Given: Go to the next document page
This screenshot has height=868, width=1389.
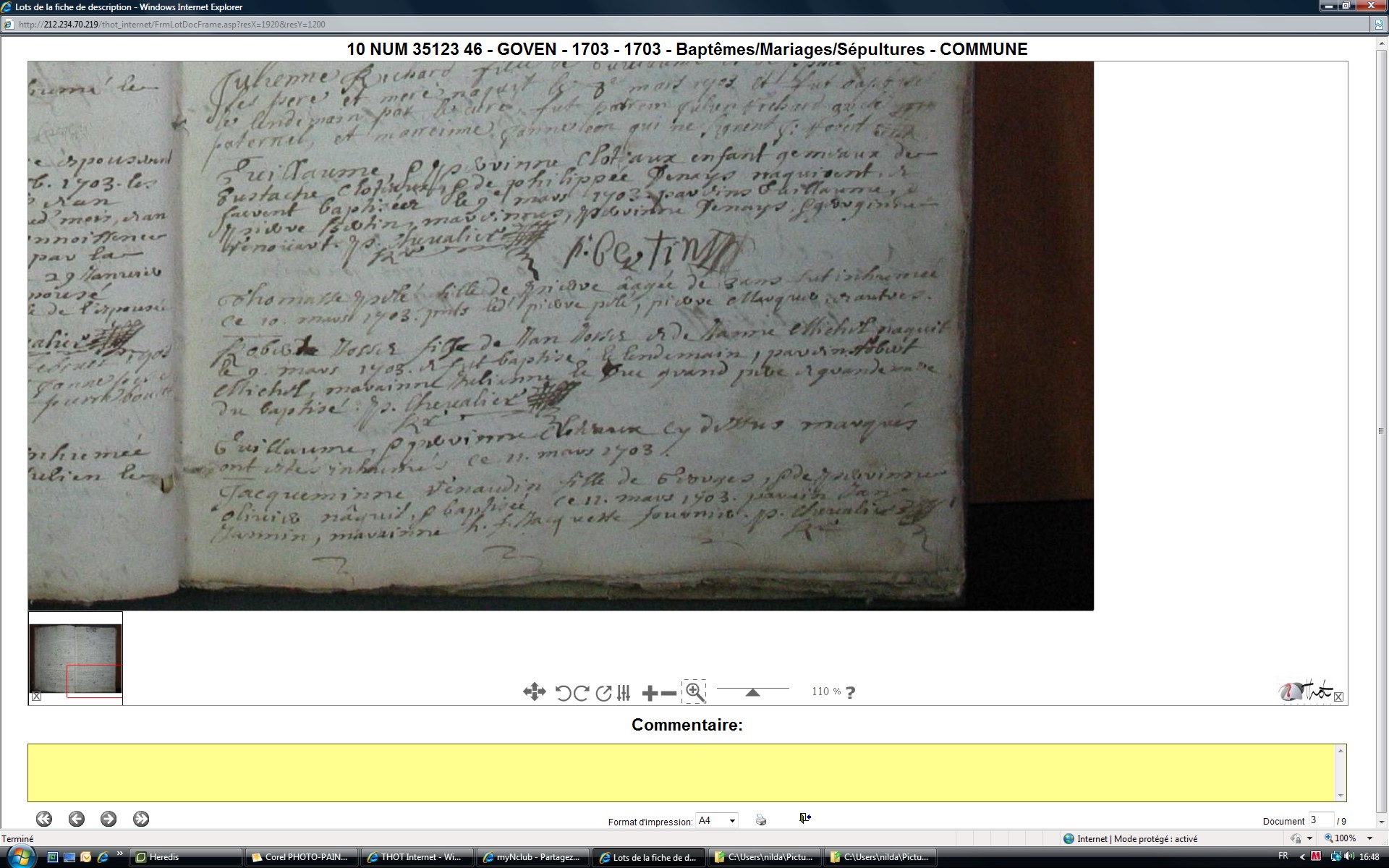Looking at the screenshot, I should click(109, 819).
